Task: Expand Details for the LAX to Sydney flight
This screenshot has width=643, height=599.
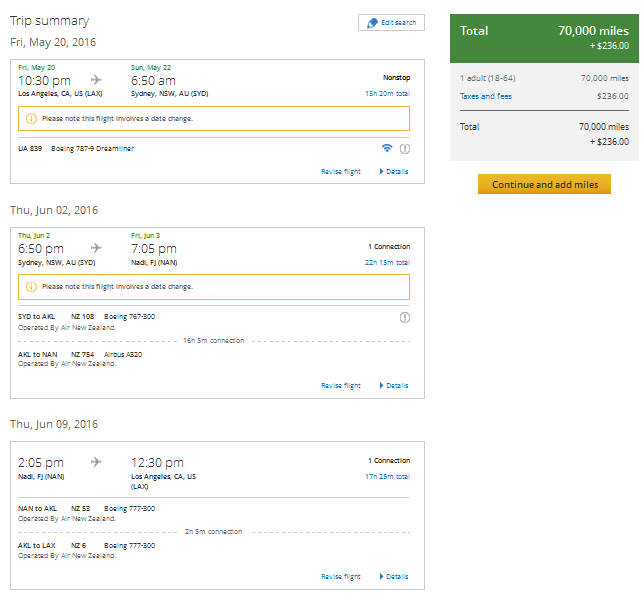Action: (x=394, y=171)
